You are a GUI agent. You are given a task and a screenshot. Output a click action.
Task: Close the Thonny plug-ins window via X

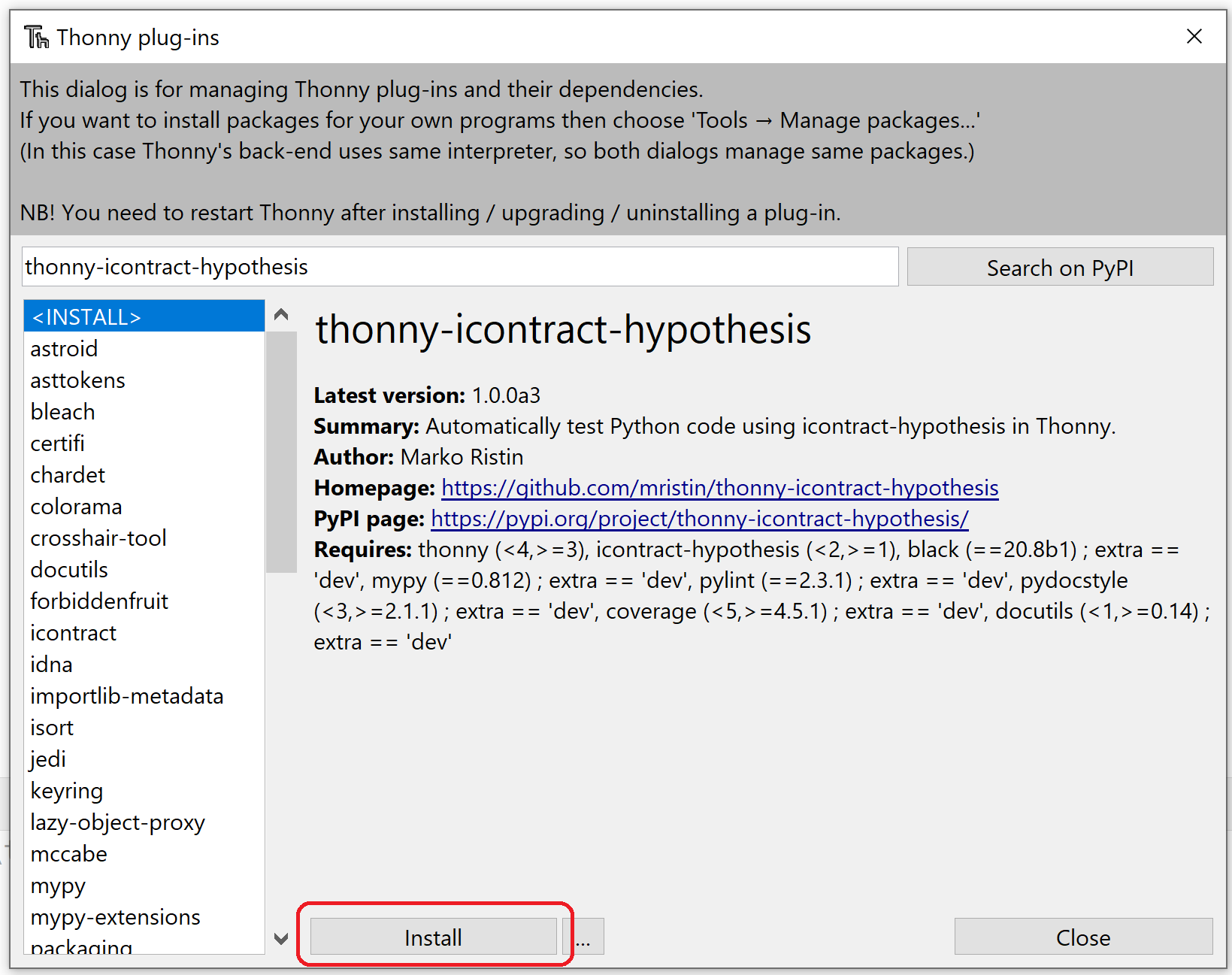(1194, 36)
